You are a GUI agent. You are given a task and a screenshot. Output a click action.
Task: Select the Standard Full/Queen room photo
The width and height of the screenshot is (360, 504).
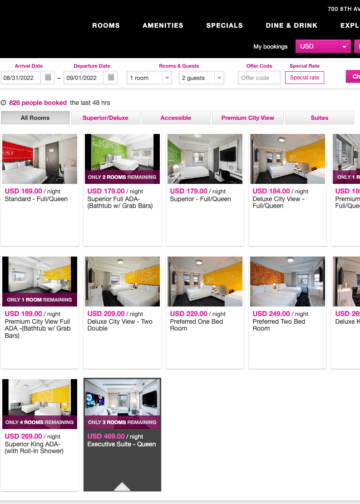[39, 159]
